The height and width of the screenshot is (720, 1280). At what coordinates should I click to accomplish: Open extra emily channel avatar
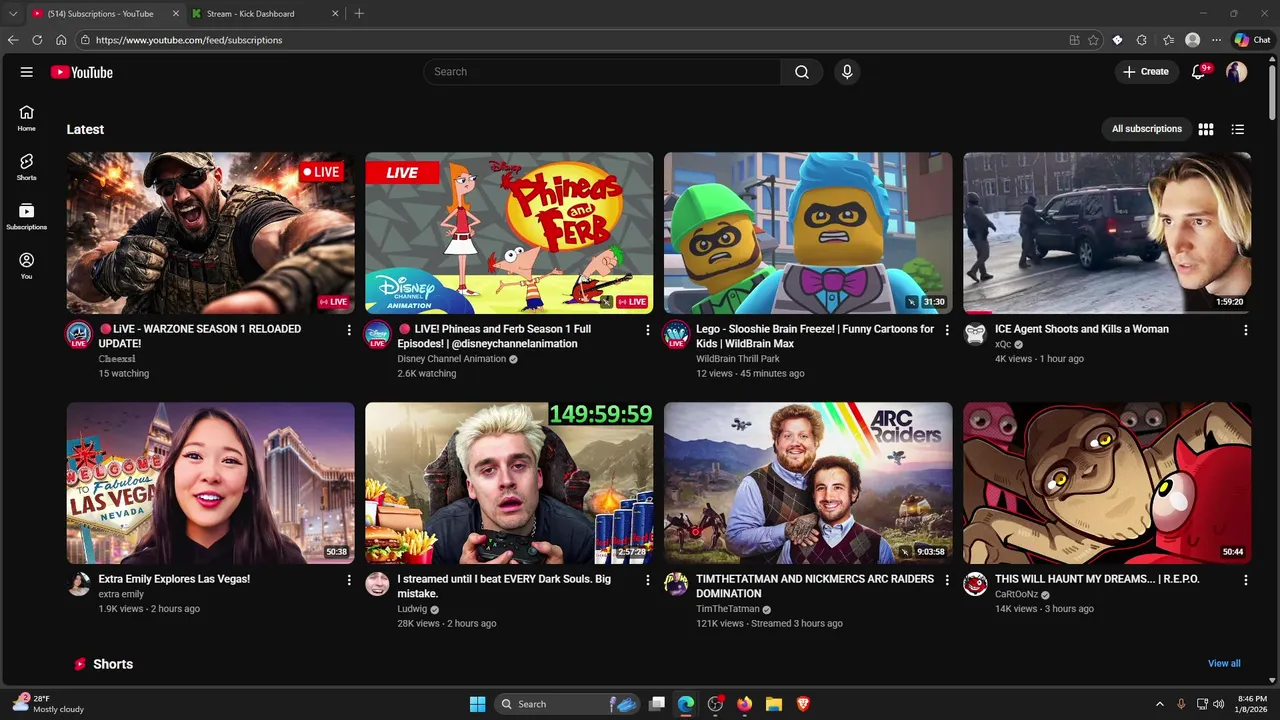tap(79, 584)
